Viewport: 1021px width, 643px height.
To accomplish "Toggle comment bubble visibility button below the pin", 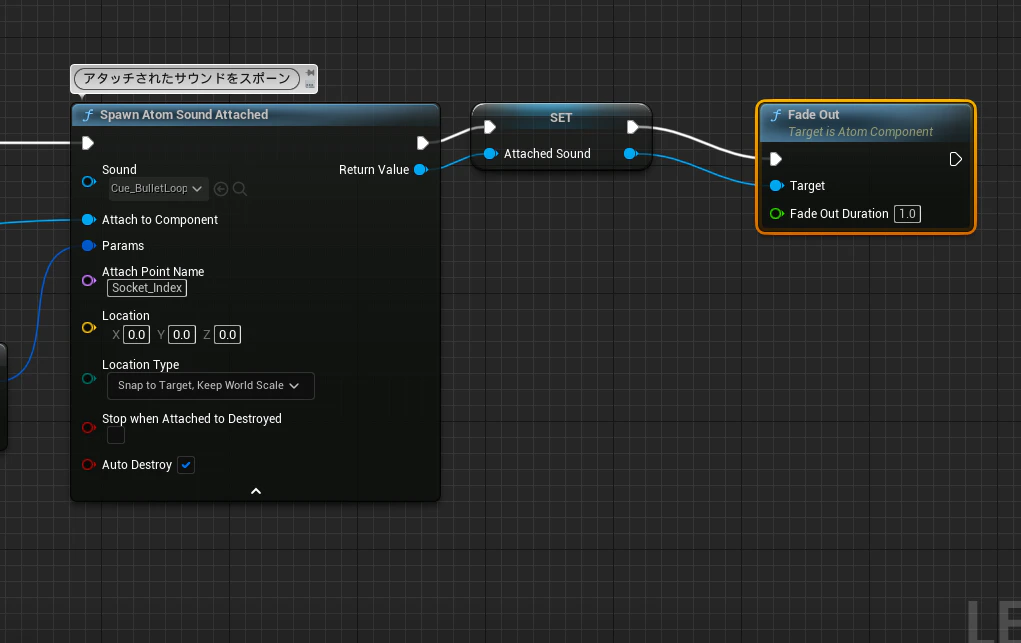I will (310, 84).
